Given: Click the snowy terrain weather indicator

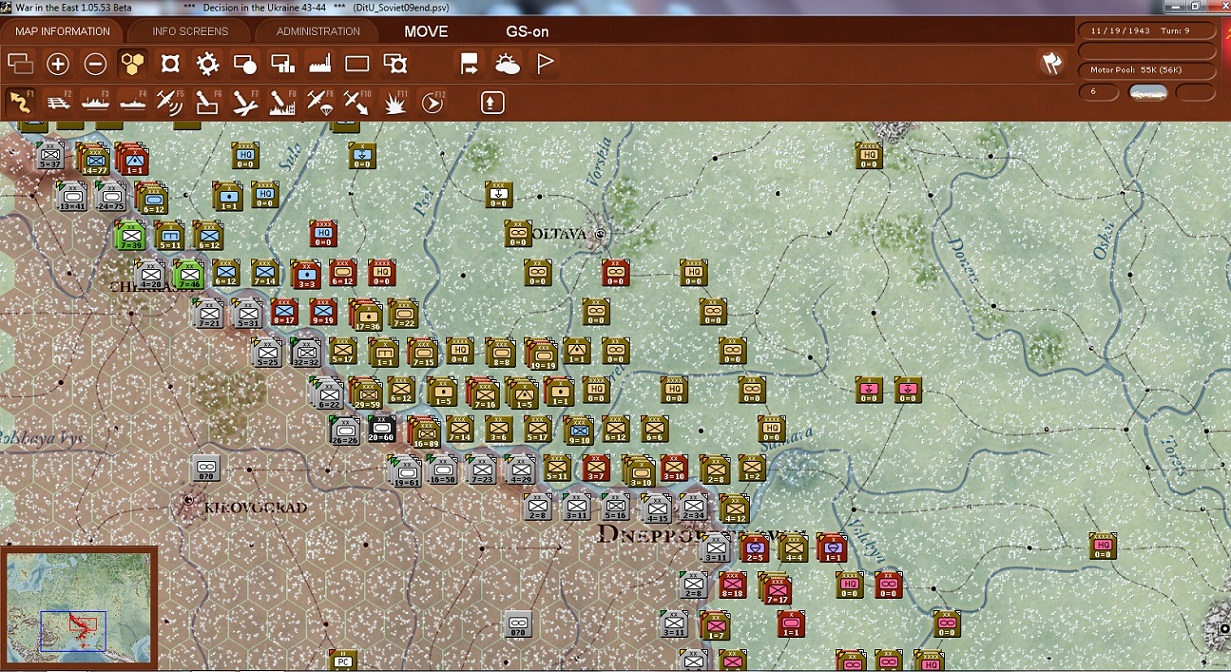Looking at the screenshot, I should pos(1147,91).
